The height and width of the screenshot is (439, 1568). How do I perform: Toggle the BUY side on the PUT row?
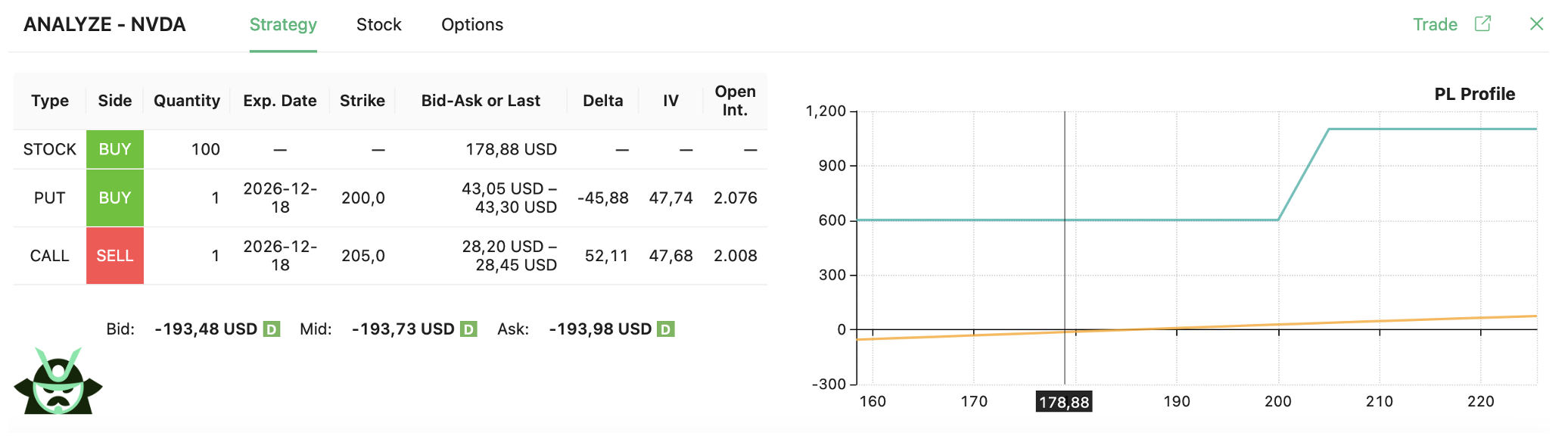point(115,198)
